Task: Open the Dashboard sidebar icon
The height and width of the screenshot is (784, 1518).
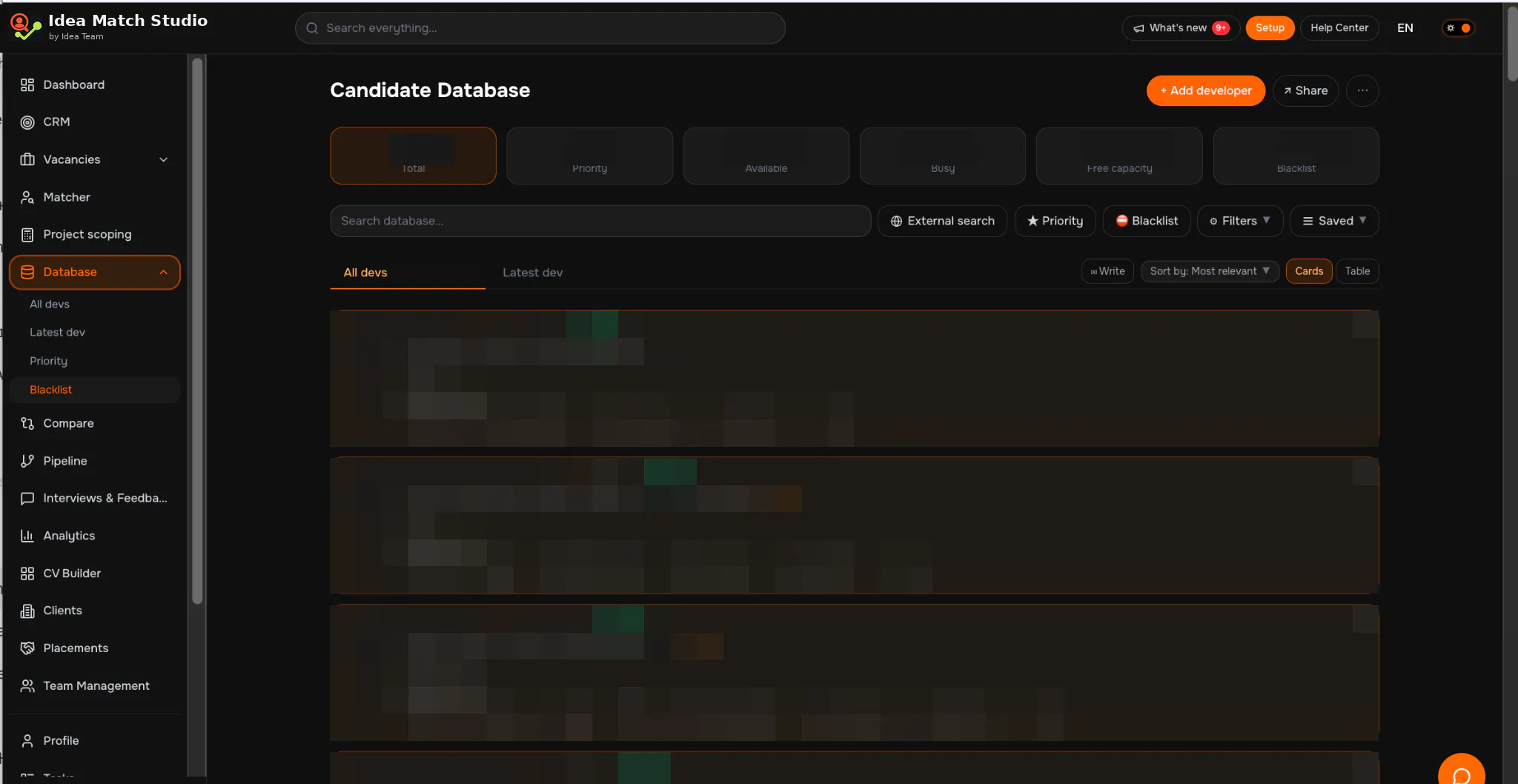Action: (x=27, y=84)
